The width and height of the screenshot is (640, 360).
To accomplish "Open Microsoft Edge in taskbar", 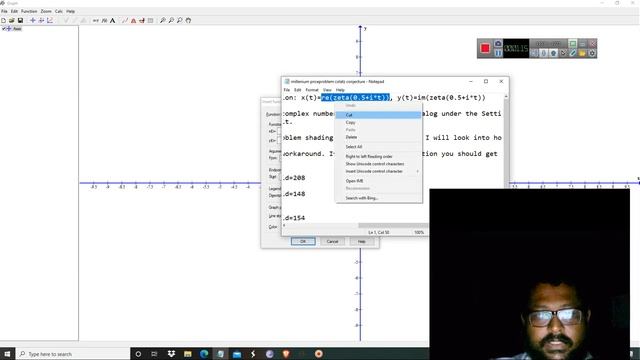I will click(204, 354).
